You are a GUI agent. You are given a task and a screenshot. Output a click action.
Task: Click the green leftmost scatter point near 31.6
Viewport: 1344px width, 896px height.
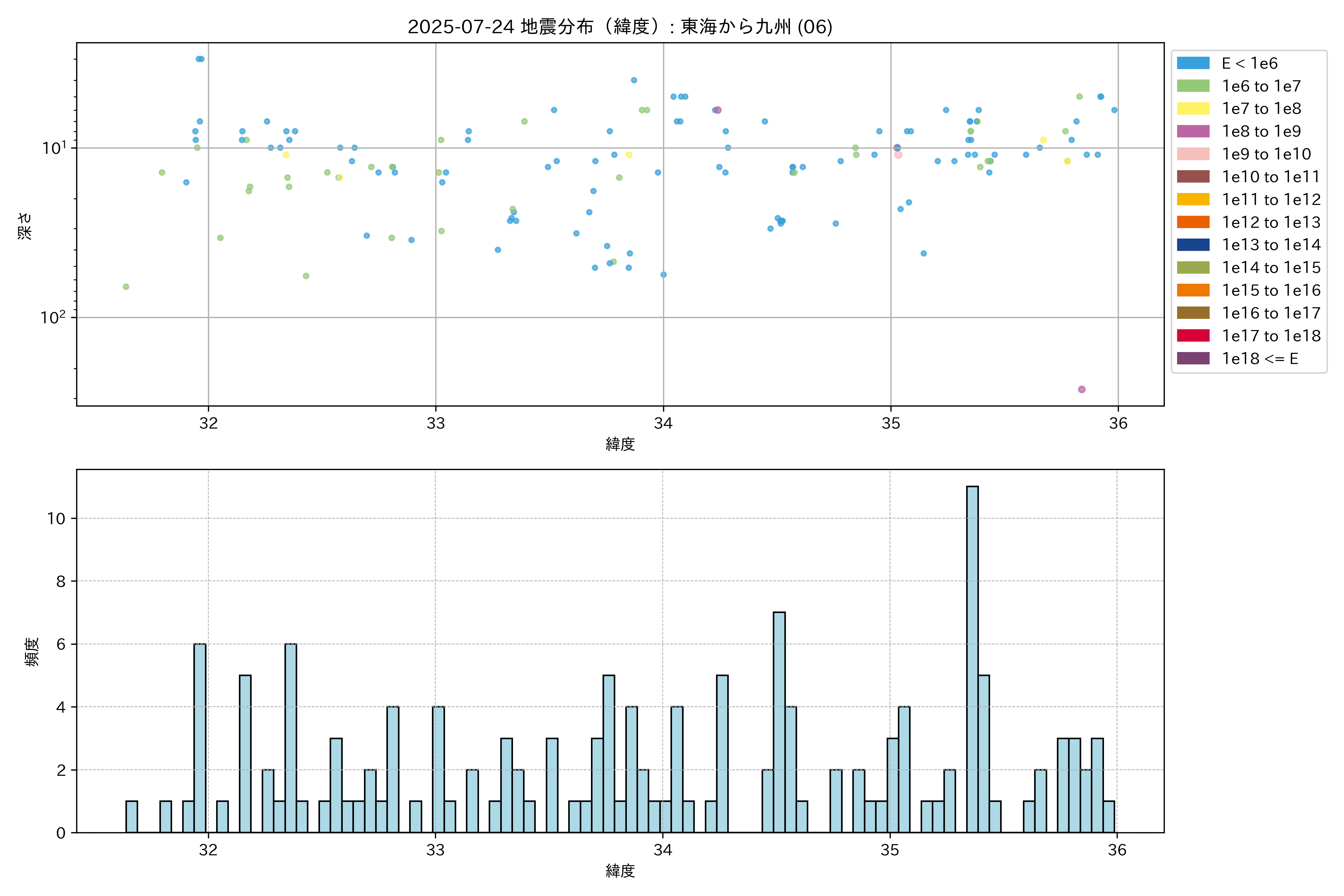[x=126, y=287]
